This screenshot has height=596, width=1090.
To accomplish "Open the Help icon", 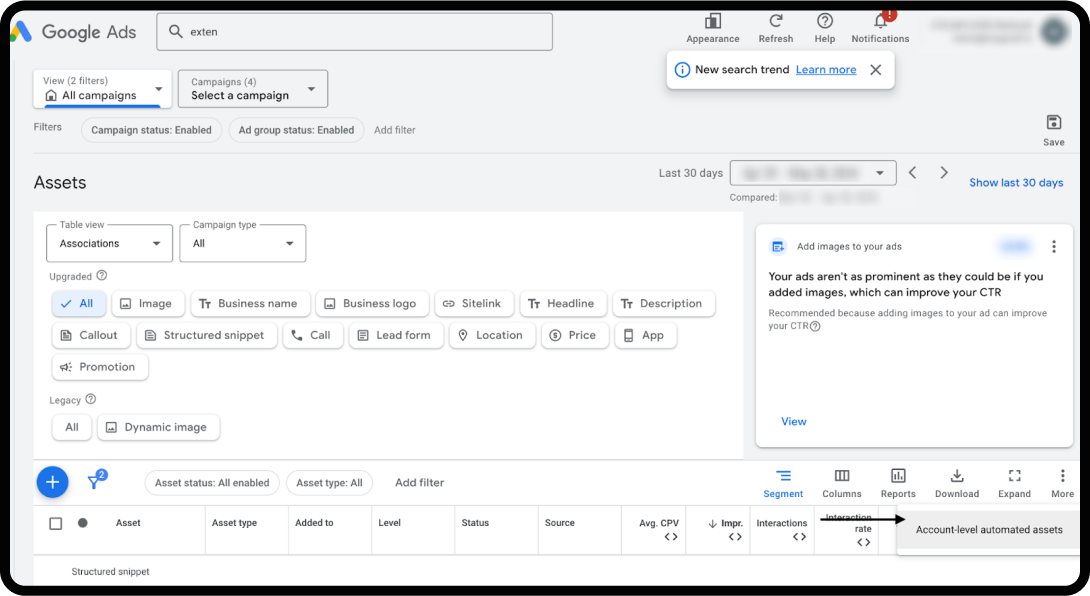I will (x=824, y=21).
